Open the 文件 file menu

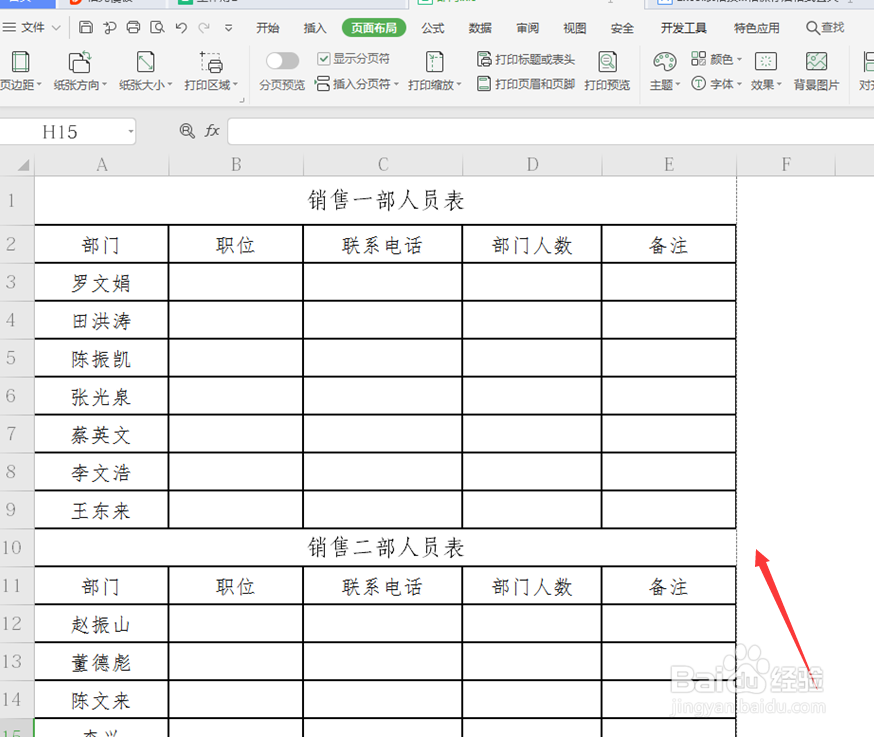pos(30,28)
